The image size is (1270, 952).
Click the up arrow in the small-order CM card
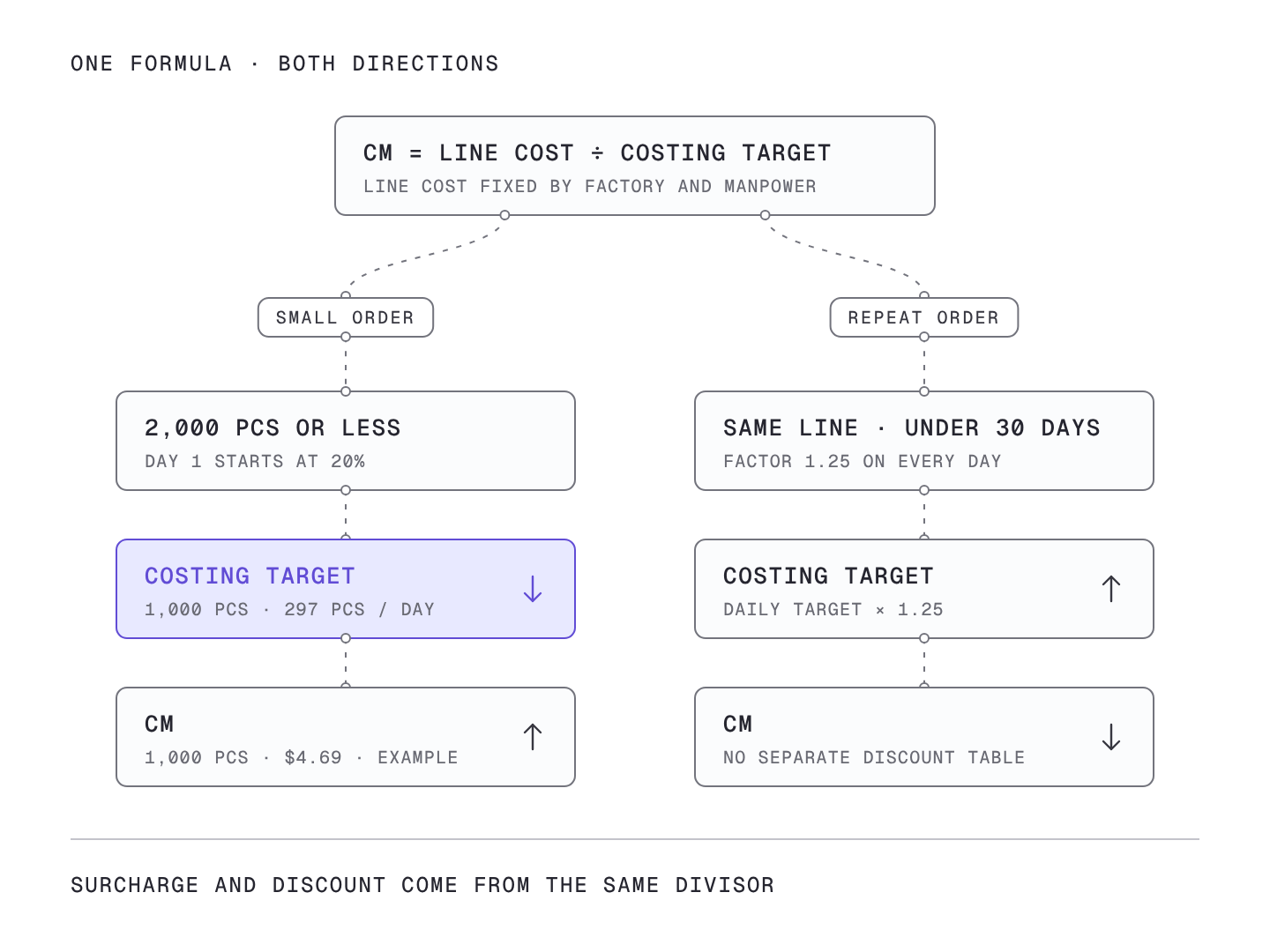(x=533, y=737)
